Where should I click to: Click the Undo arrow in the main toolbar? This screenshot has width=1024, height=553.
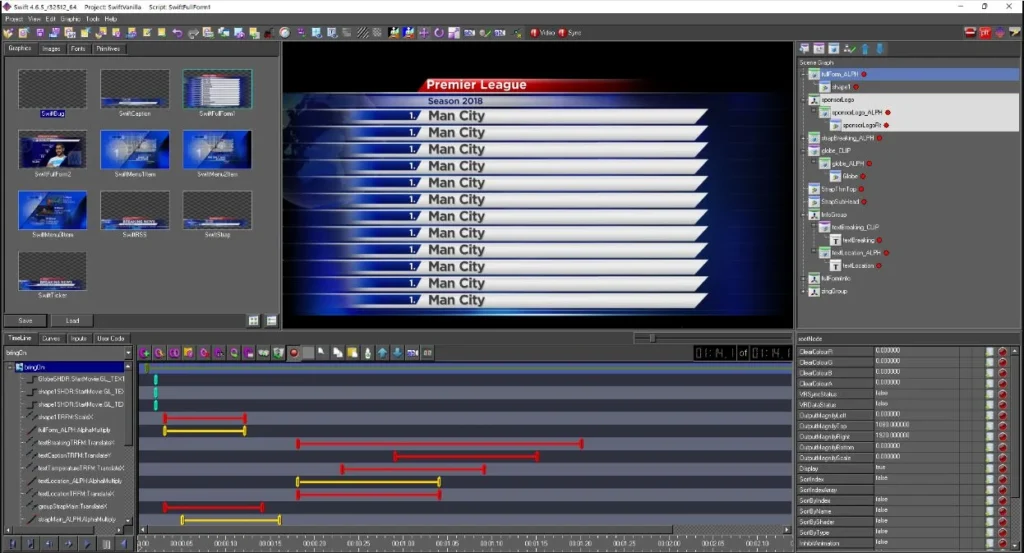177,33
